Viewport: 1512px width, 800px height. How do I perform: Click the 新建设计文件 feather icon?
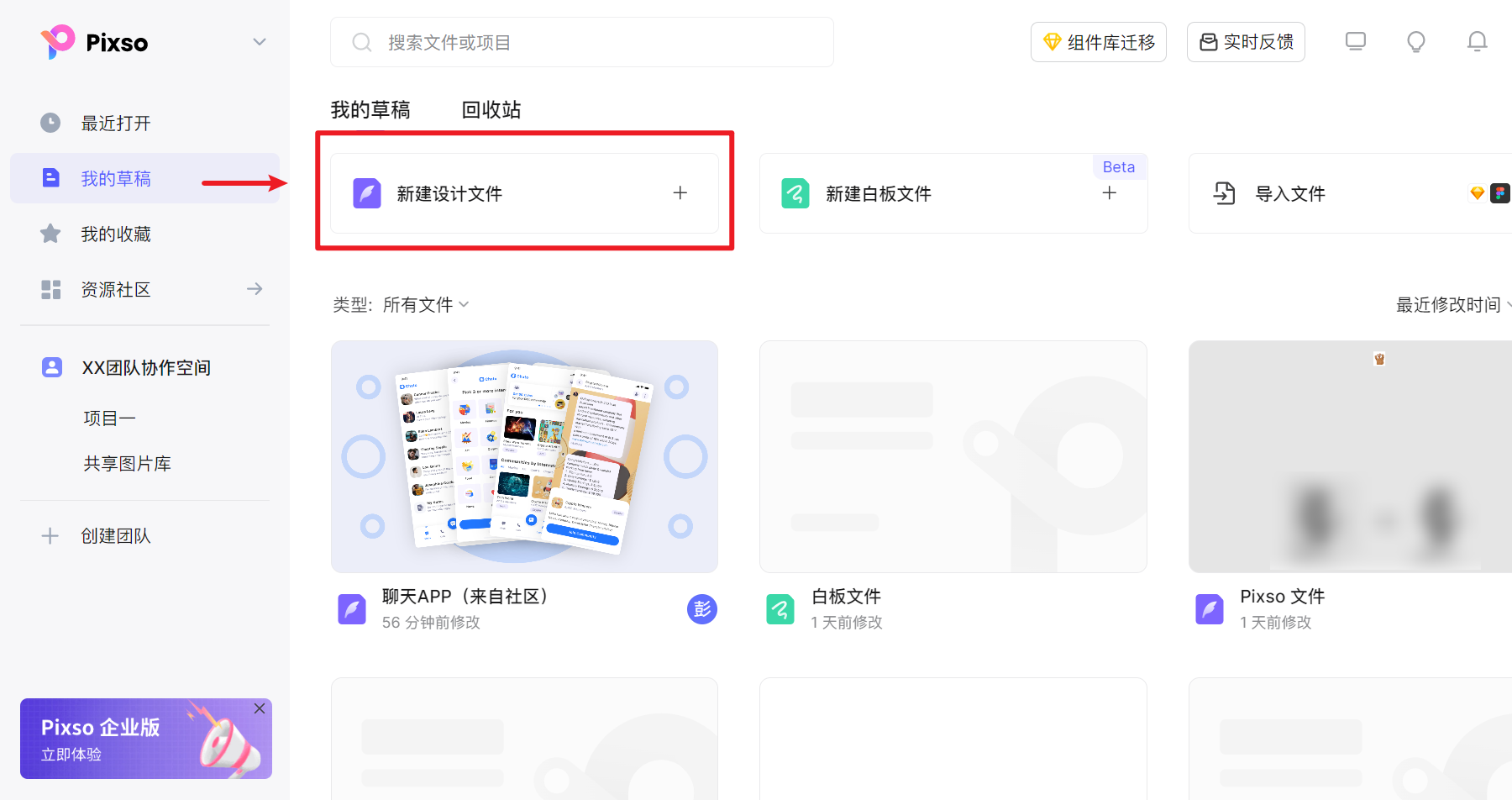click(x=367, y=193)
